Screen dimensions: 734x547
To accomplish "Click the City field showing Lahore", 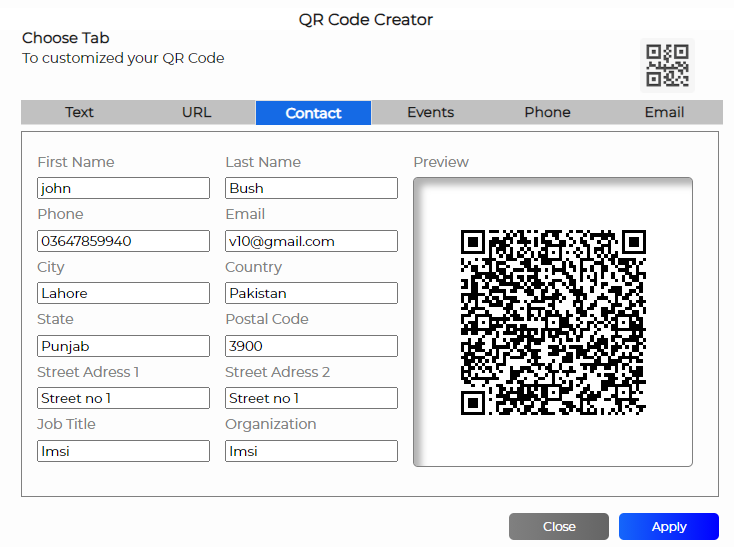I will [124, 293].
